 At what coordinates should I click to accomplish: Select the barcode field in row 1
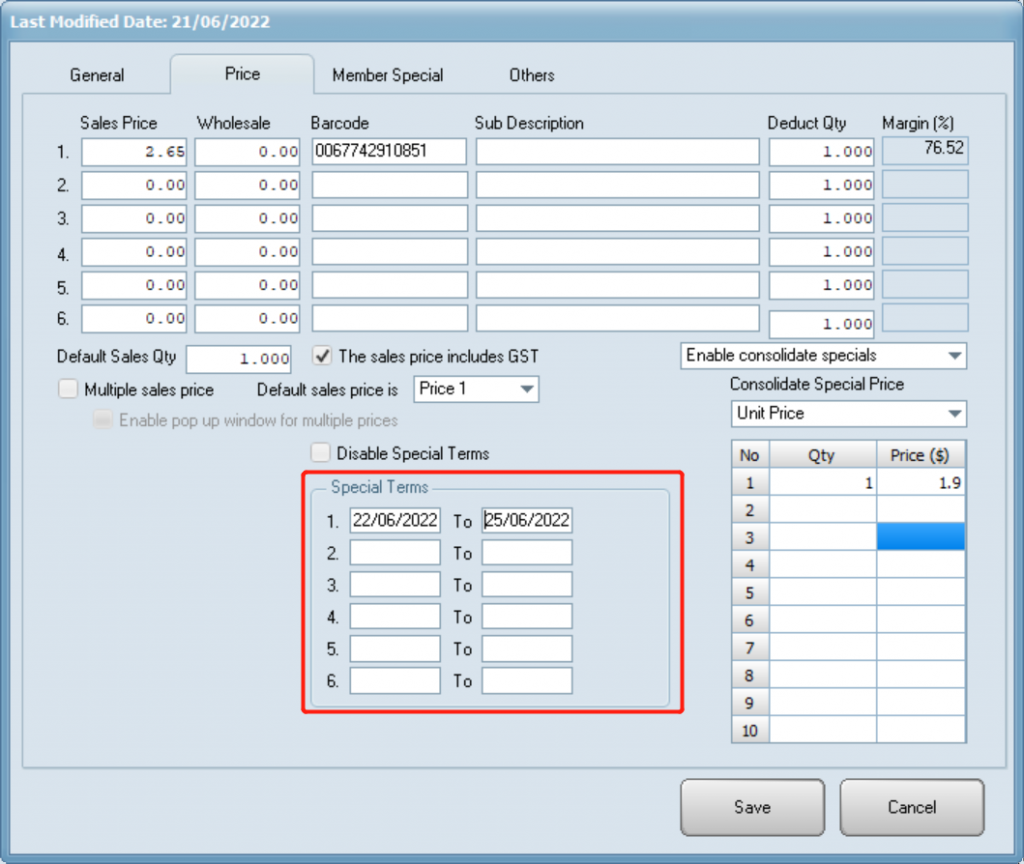coord(389,152)
